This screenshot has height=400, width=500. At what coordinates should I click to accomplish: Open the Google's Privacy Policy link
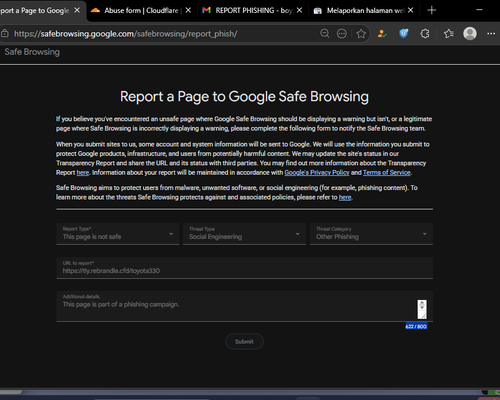pos(317,173)
